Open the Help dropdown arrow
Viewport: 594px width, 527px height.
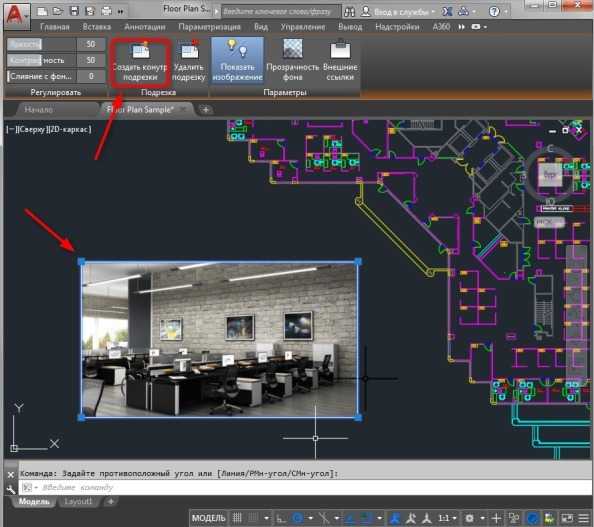(x=506, y=12)
